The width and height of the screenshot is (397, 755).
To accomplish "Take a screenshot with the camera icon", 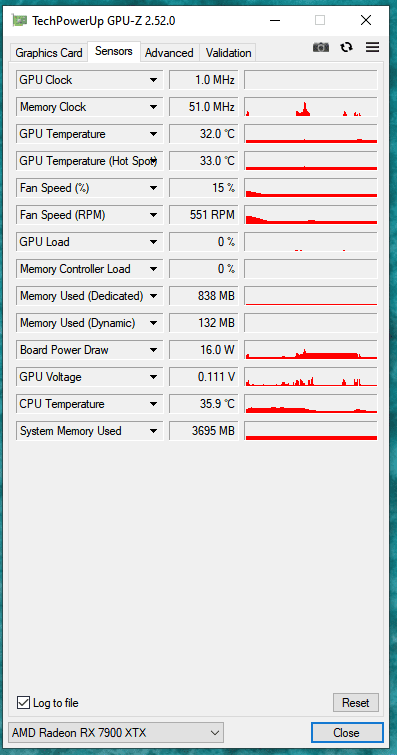I will tap(321, 47).
